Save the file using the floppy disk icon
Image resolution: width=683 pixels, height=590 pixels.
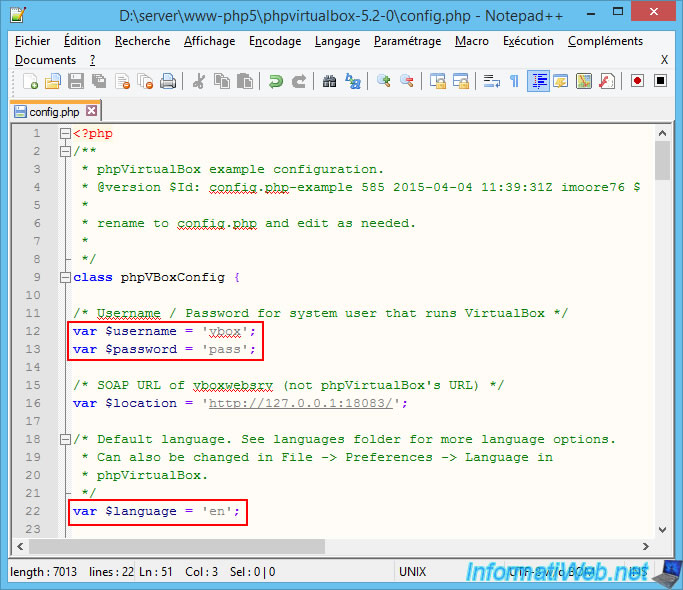pos(77,81)
